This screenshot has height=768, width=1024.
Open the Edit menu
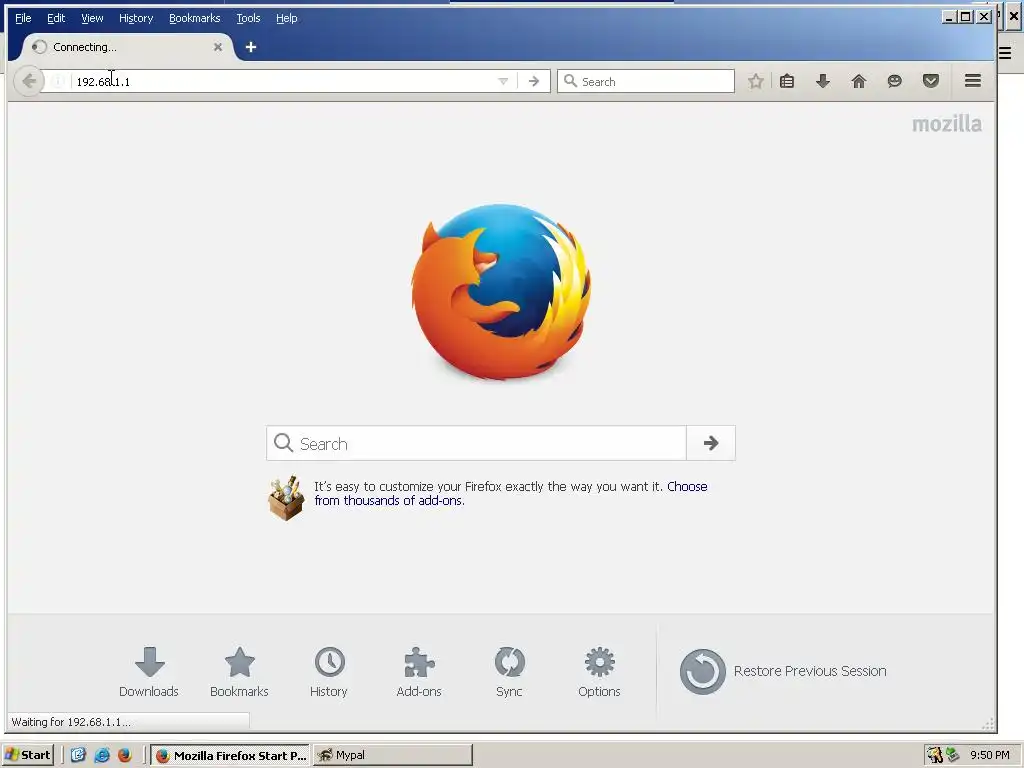(x=56, y=18)
